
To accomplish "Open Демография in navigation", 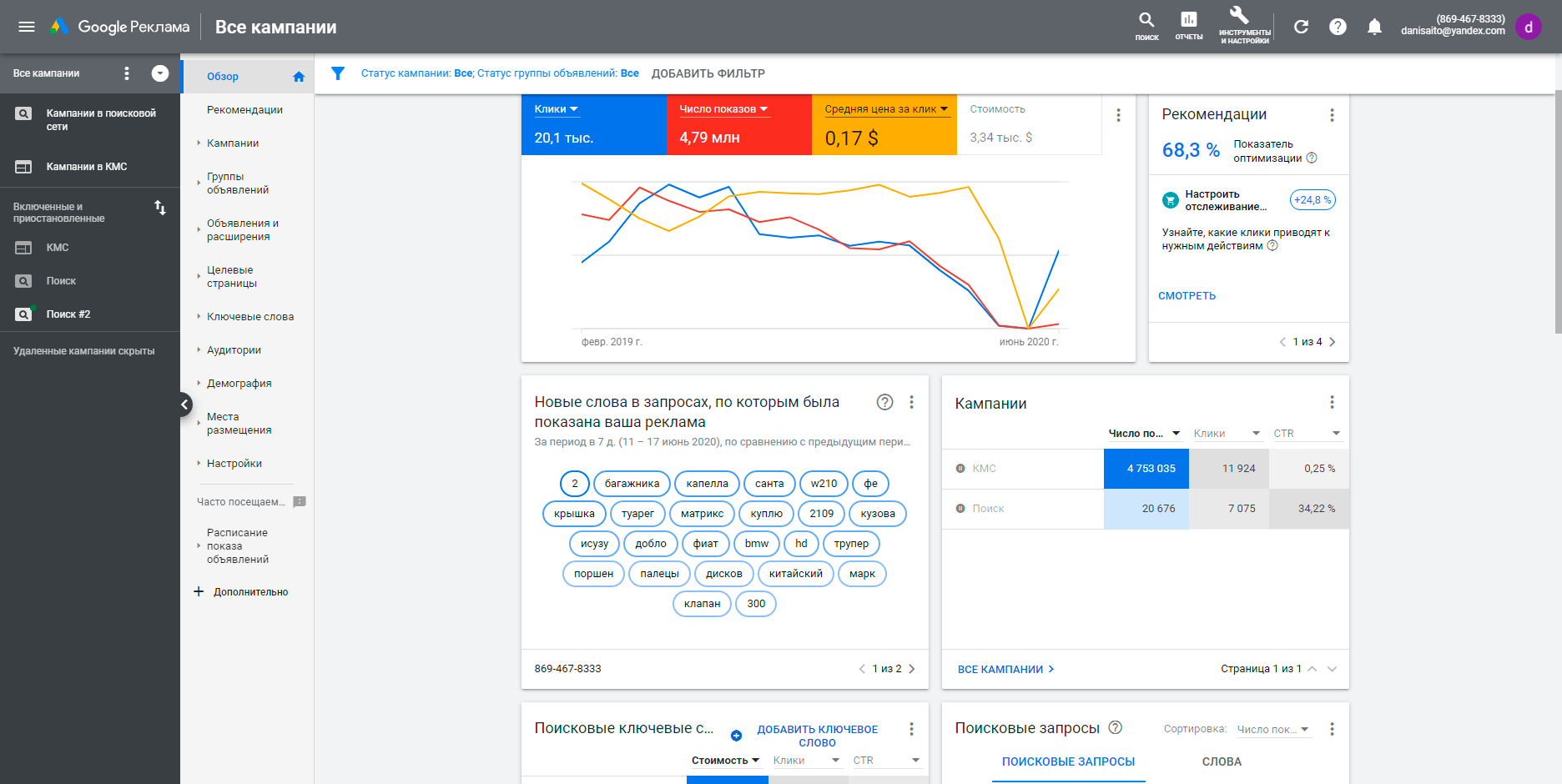I will point(239,384).
